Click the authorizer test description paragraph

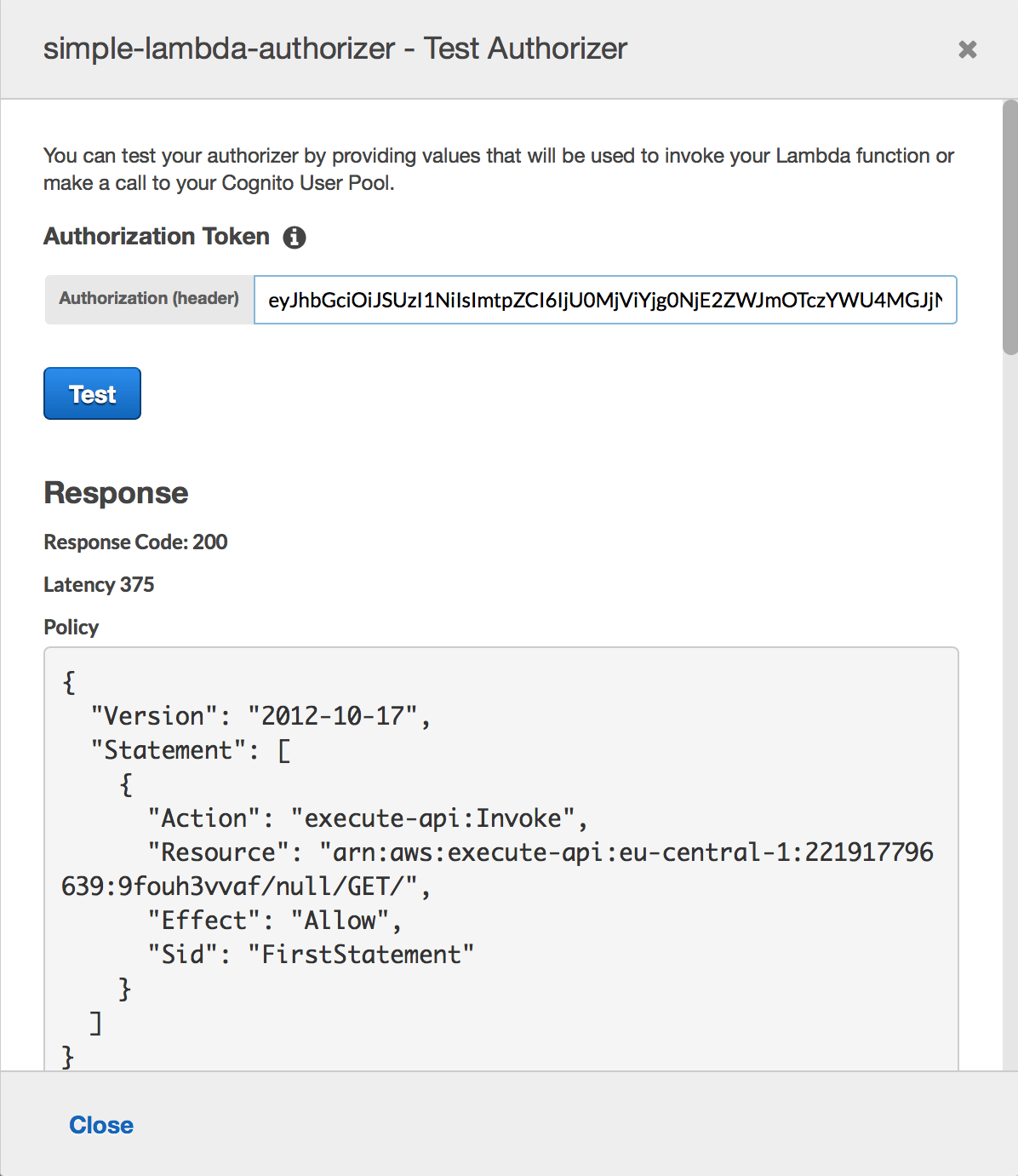[498, 169]
